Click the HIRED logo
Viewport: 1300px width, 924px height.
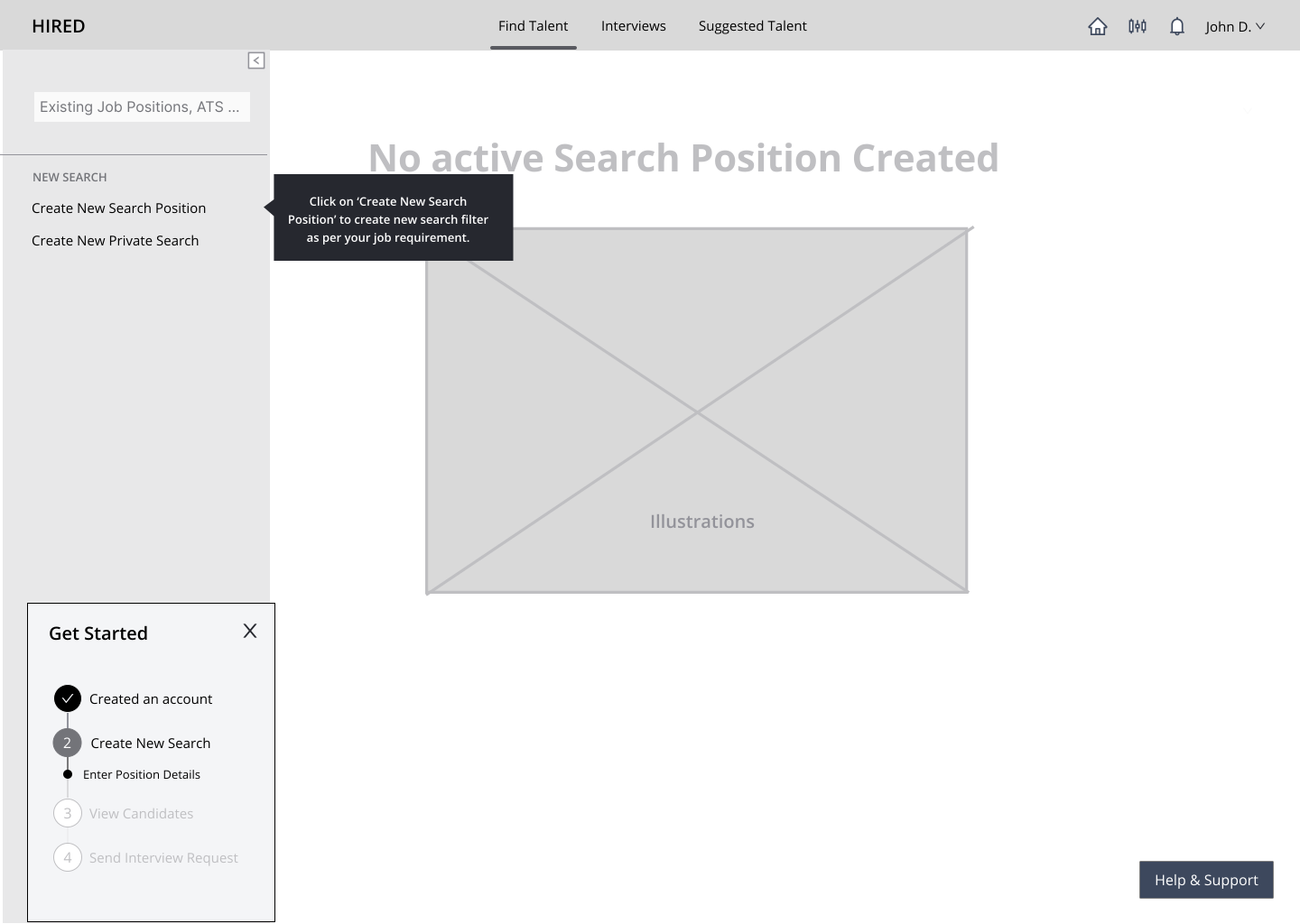pos(58,25)
